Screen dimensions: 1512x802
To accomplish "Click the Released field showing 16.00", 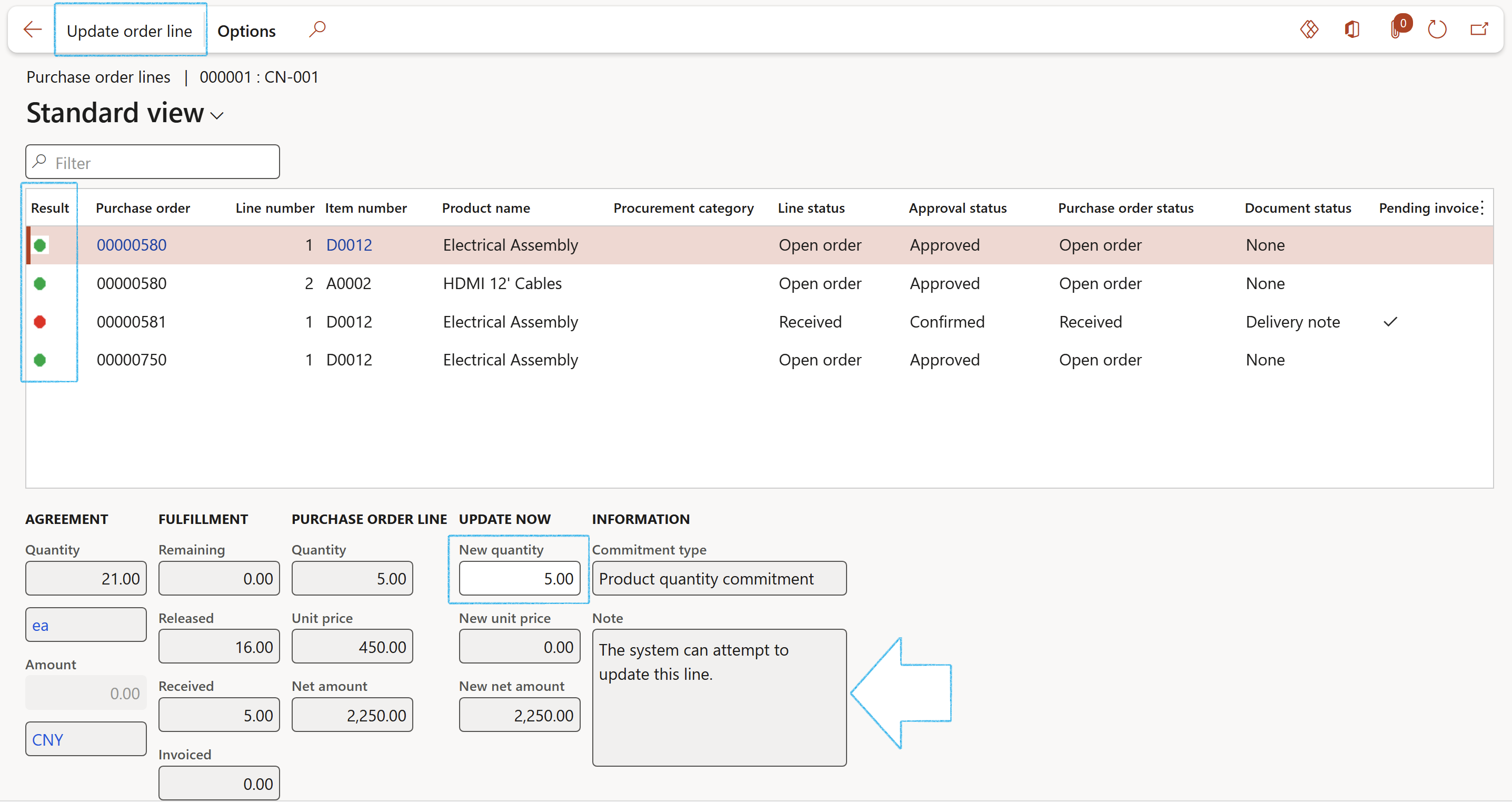I will 219,647.
